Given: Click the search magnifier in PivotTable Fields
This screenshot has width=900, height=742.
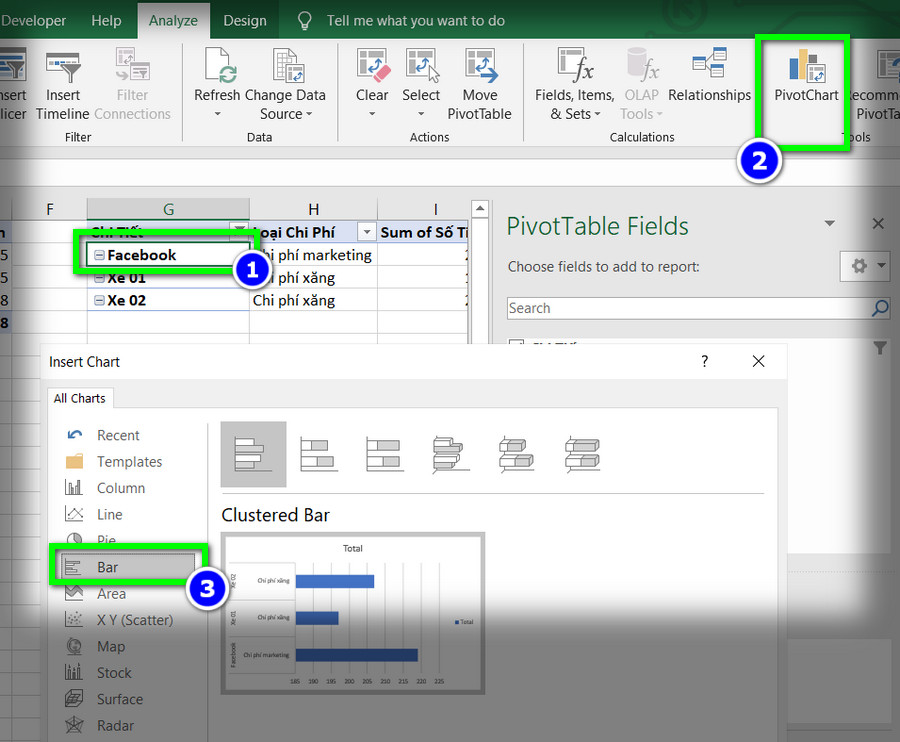Looking at the screenshot, I should coord(879,308).
